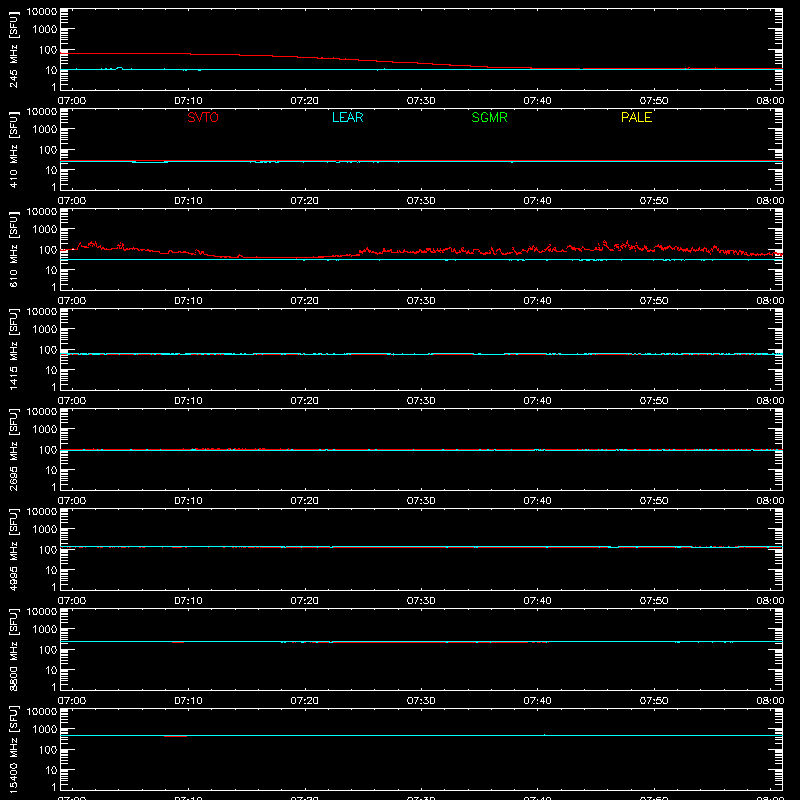This screenshot has height=800, width=800.
Task: Select the 8800 MHz [SFU] axis title
Action: (x=13, y=650)
